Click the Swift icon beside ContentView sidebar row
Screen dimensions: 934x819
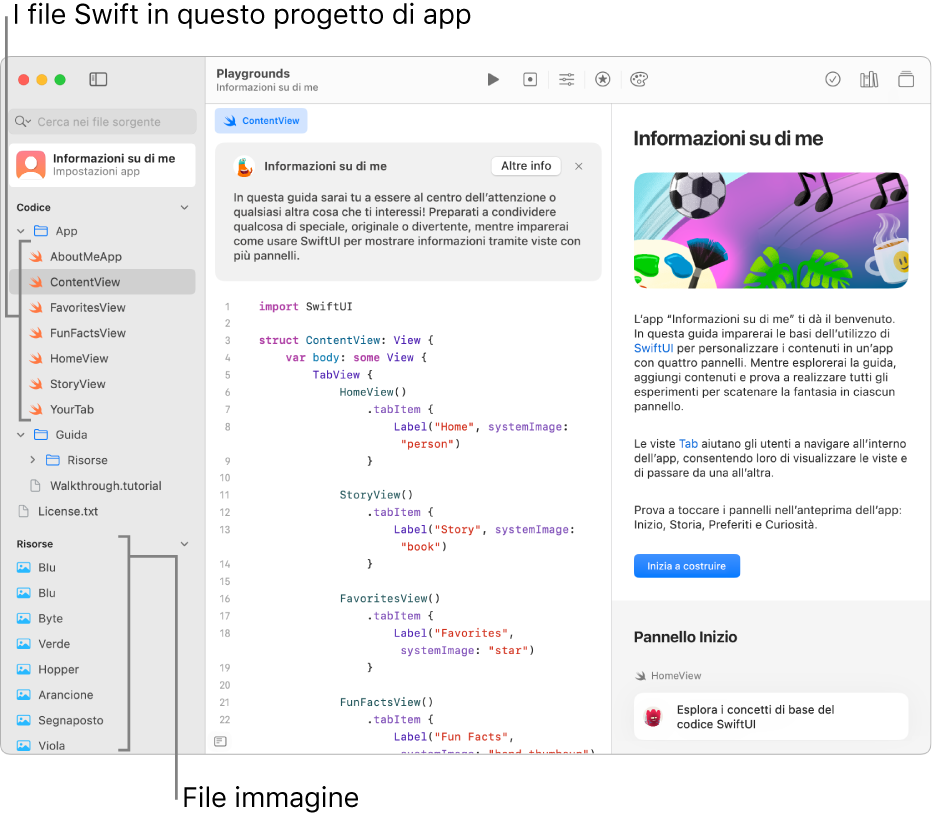coord(36,282)
